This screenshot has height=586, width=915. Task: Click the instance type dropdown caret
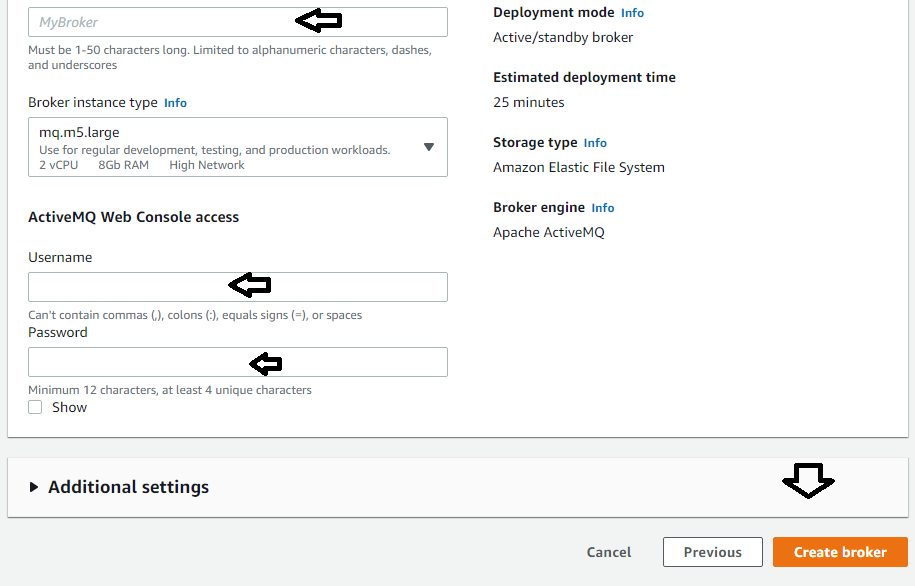pyautogui.click(x=429, y=146)
